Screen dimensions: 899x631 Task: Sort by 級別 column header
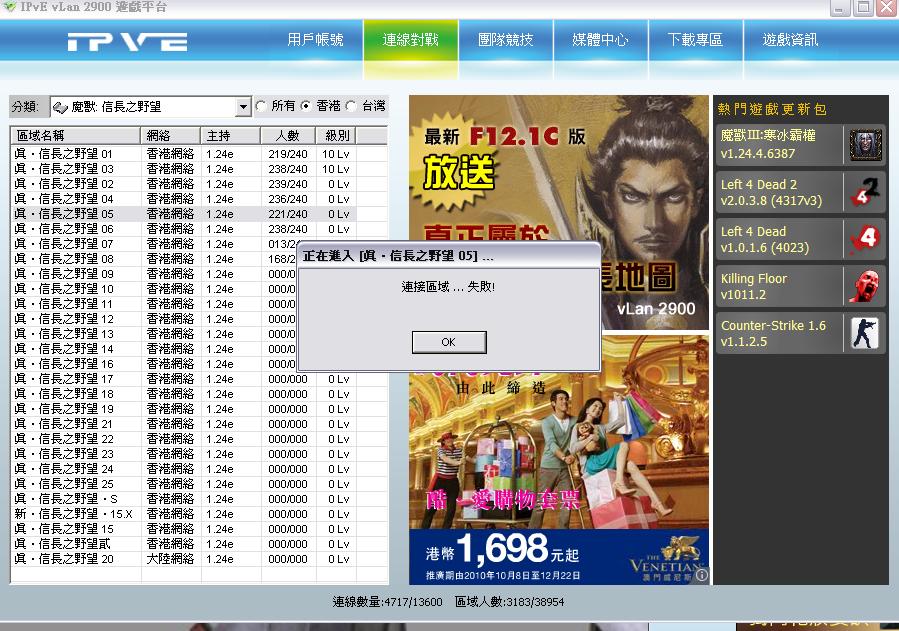(337, 136)
